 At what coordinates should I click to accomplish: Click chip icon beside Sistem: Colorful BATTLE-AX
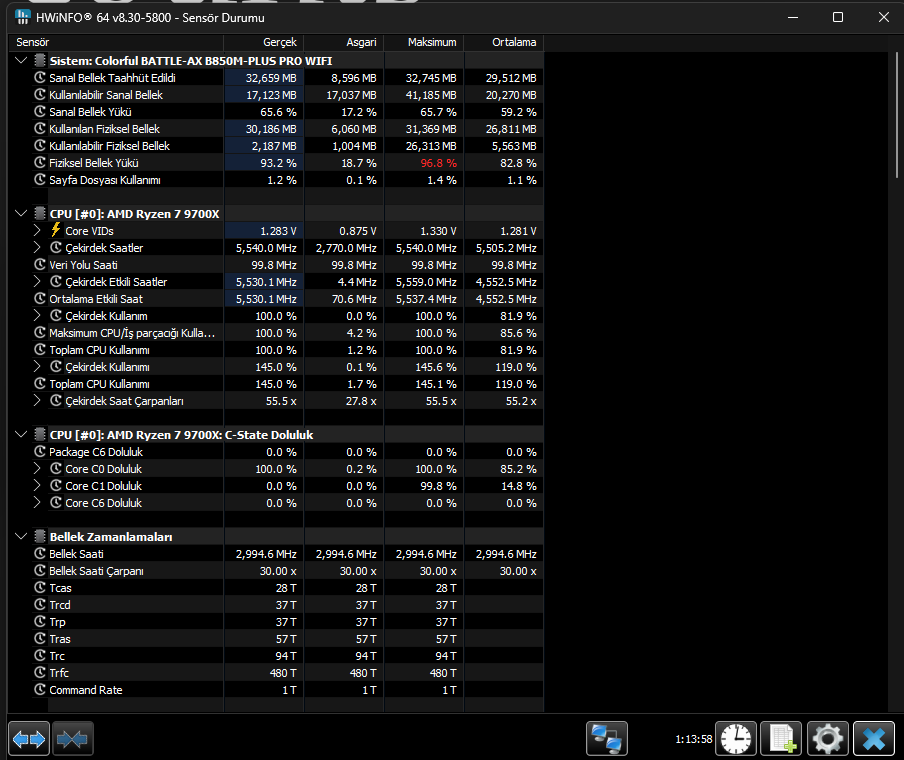pyautogui.click(x=40, y=60)
